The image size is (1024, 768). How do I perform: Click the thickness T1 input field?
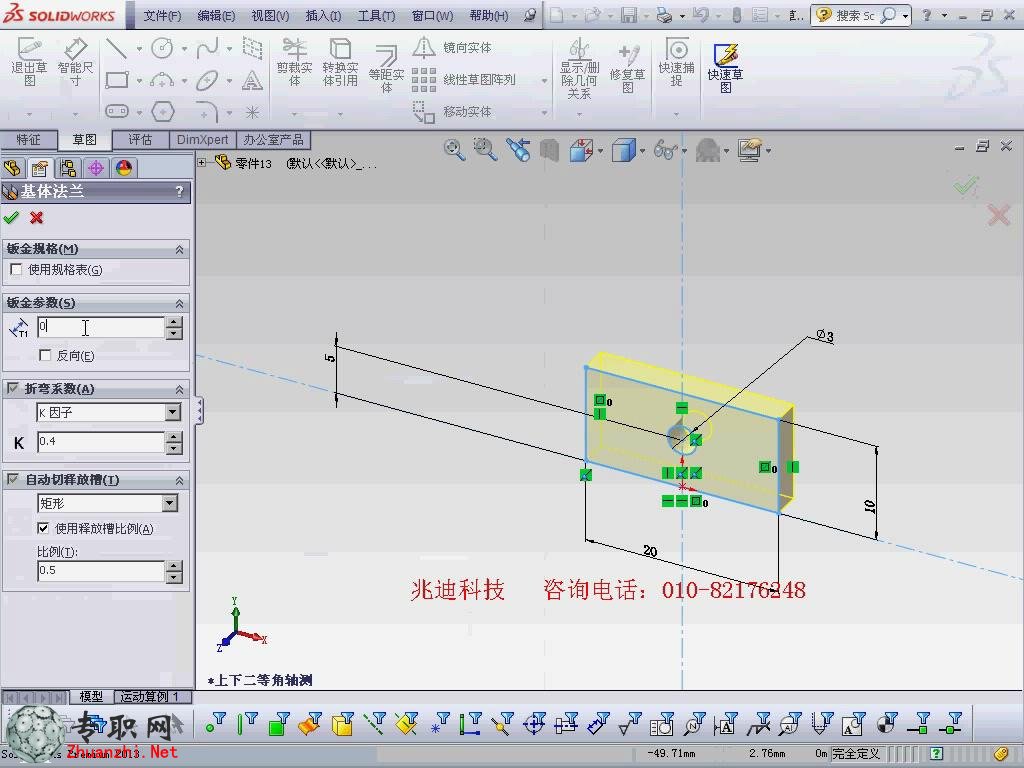[100, 327]
